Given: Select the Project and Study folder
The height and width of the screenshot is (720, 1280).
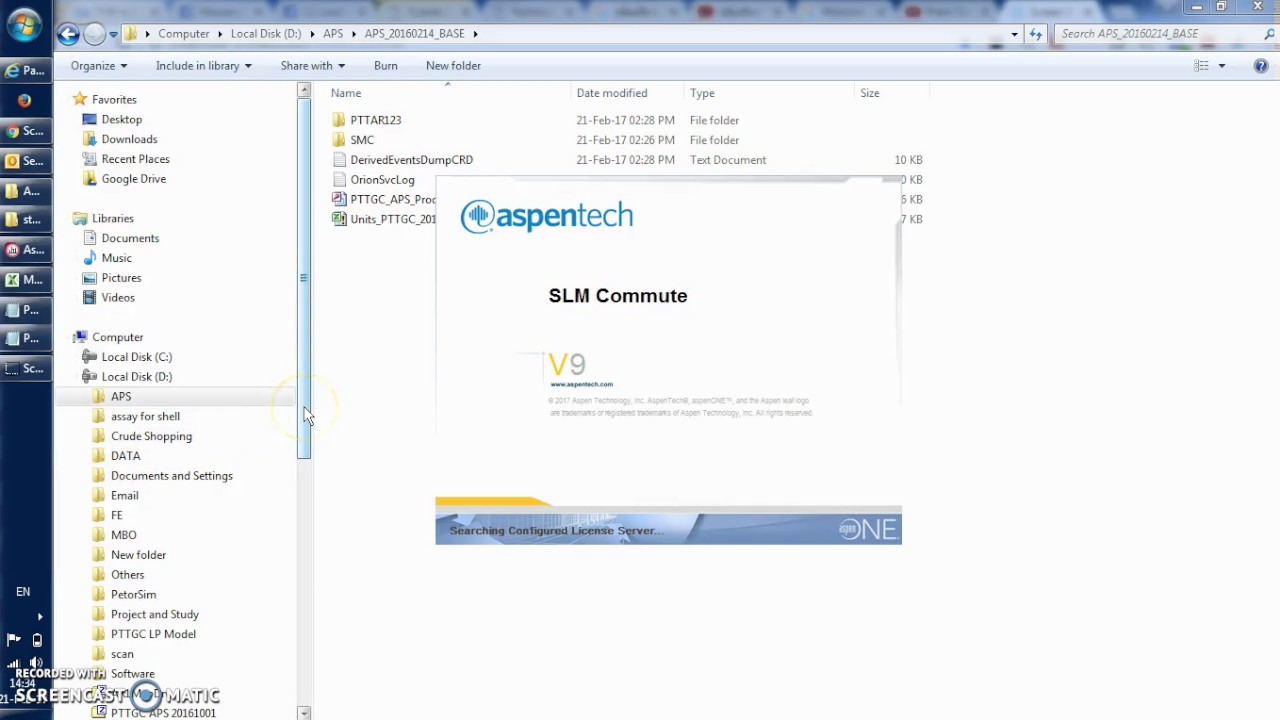Looking at the screenshot, I should (x=154, y=614).
